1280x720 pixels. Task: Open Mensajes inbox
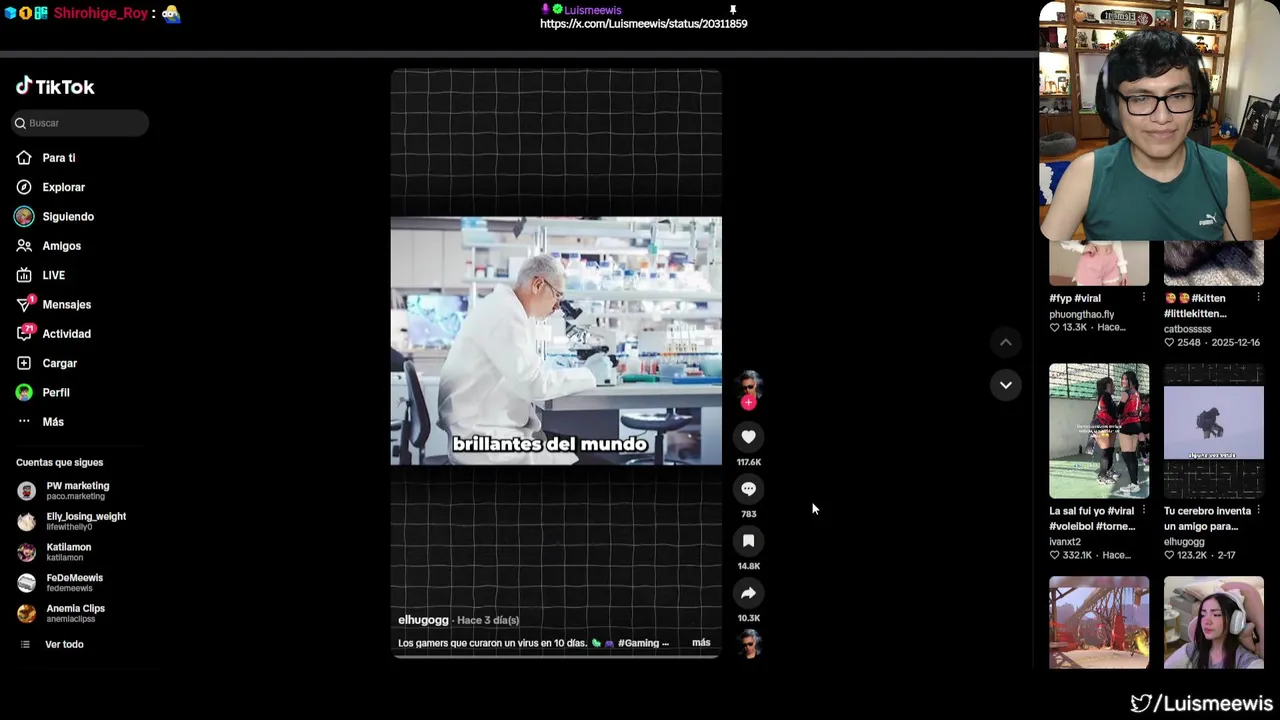click(x=67, y=304)
